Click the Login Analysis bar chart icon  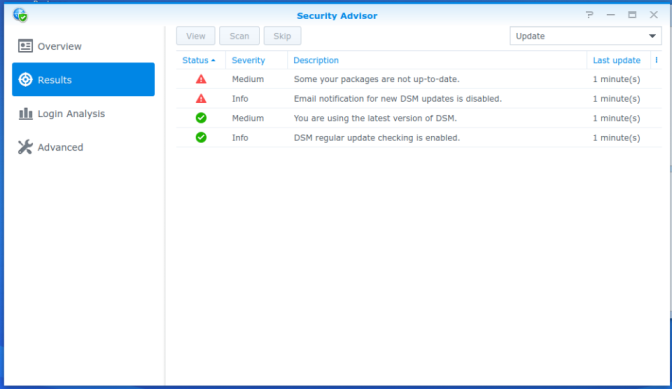tap(26, 114)
